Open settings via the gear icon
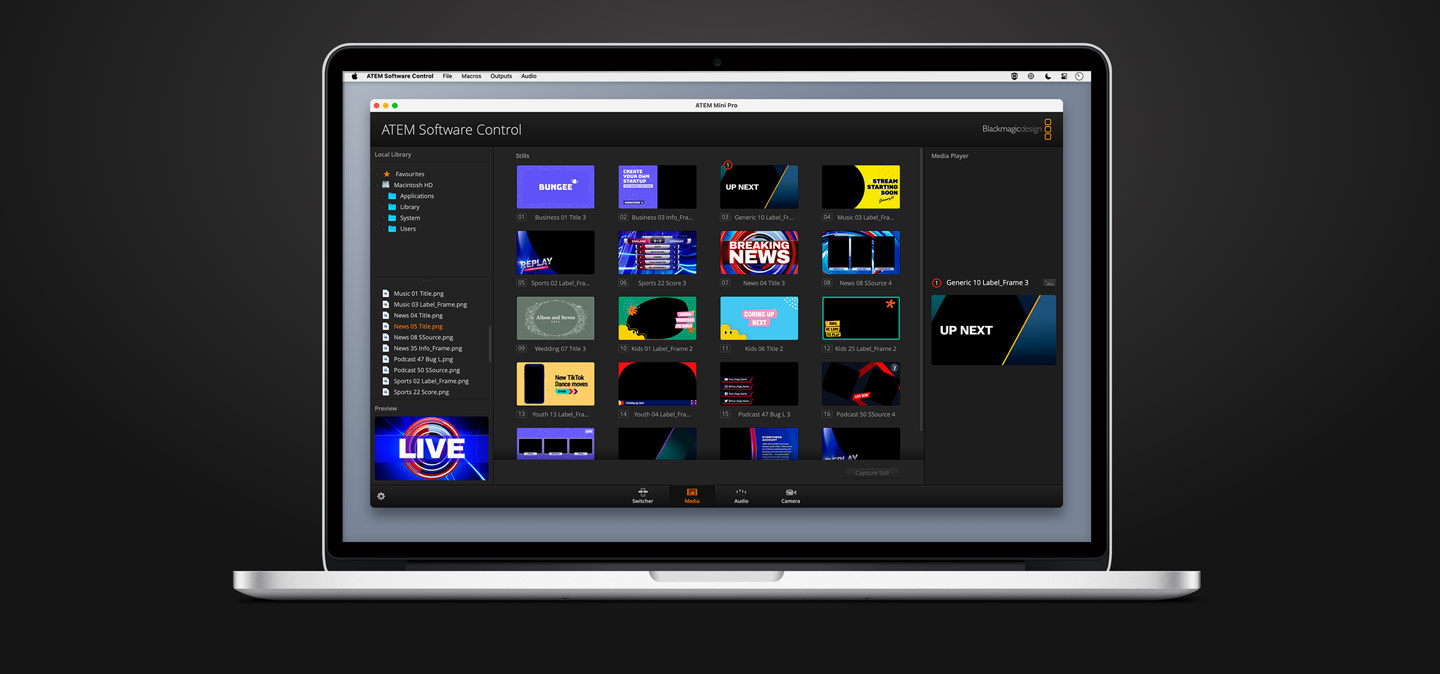 [x=380, y=496]
